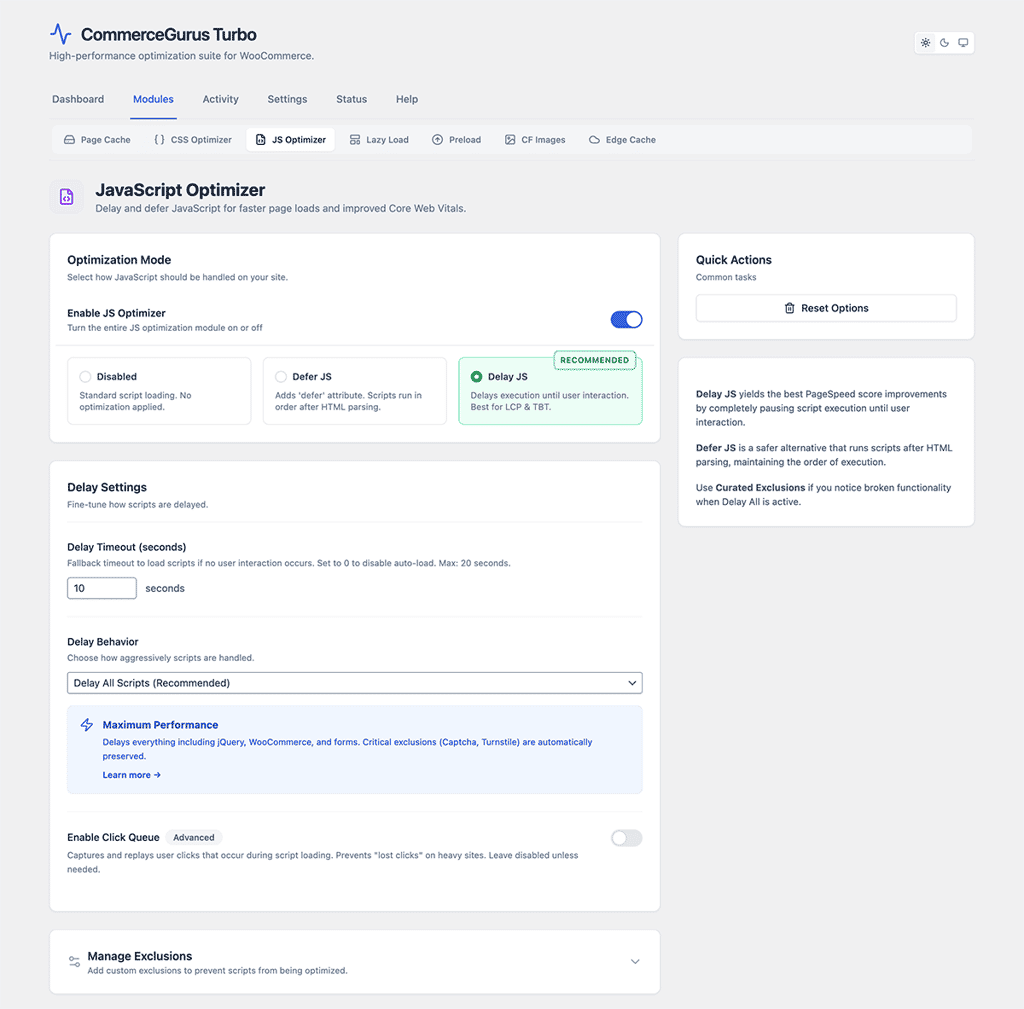Viewport: 1024px width, 1009px height.
Task: Click the purple JavaScript Optimizer header icon
Action: [67, 197]
